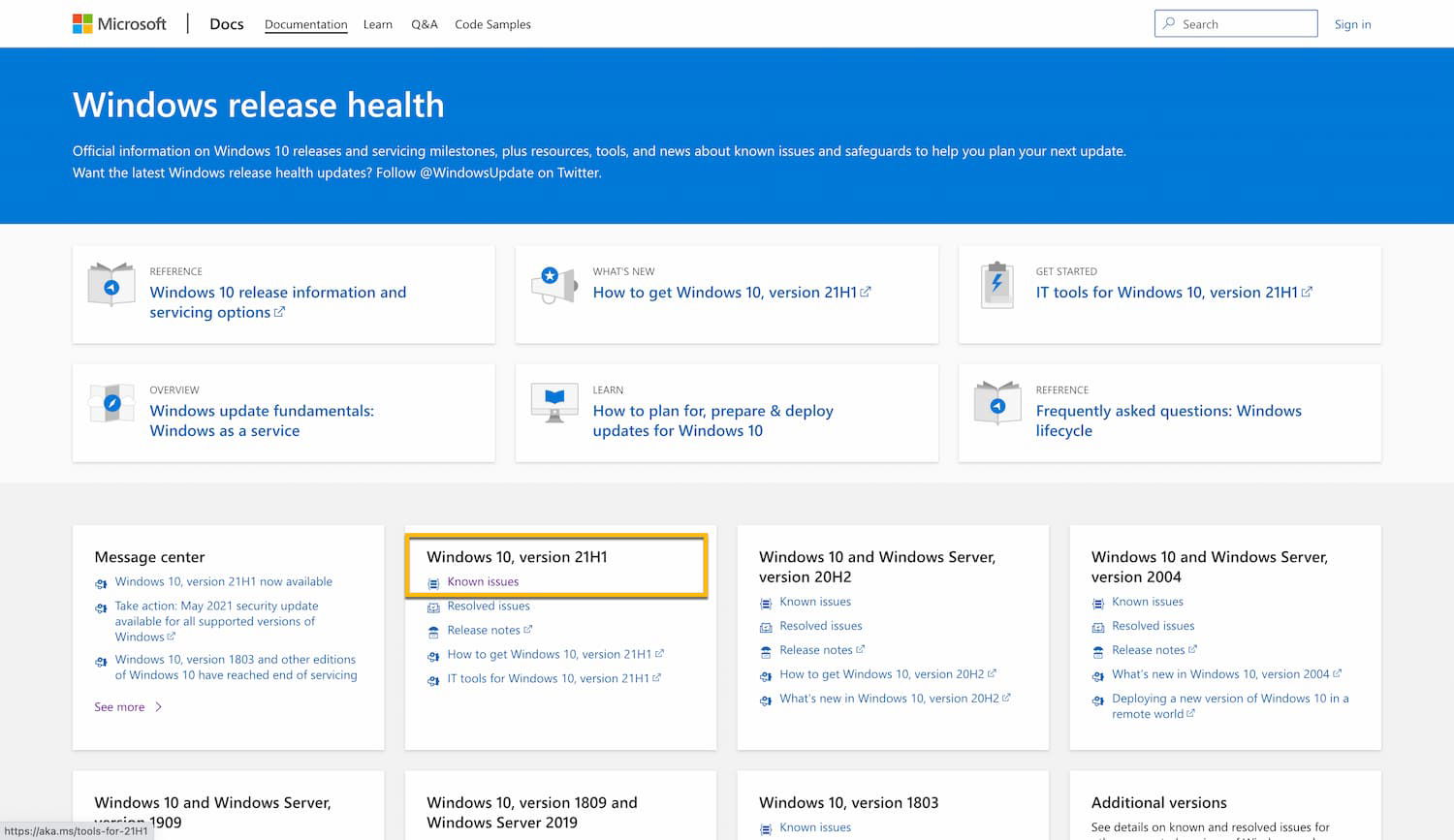This screenshot has width=1454, height=840.
Task: Open 'What's new in Windows 10, version 2004'
Action: coord(1227,673)
